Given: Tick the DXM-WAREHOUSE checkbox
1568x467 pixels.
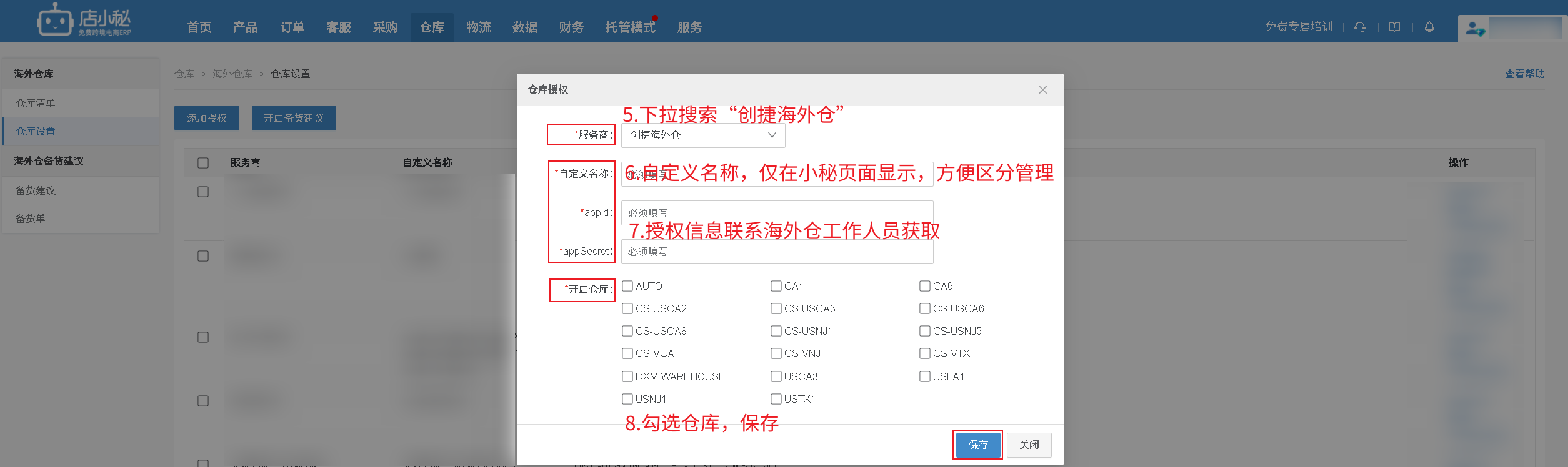Looking at the screenshot, I should (627, 376).
